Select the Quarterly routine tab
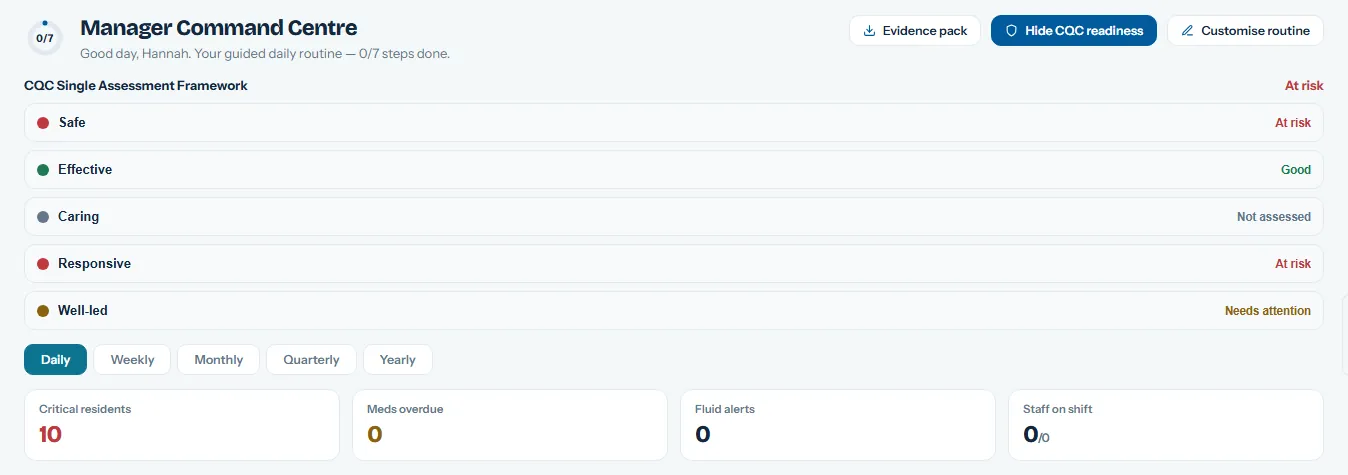 311,360
